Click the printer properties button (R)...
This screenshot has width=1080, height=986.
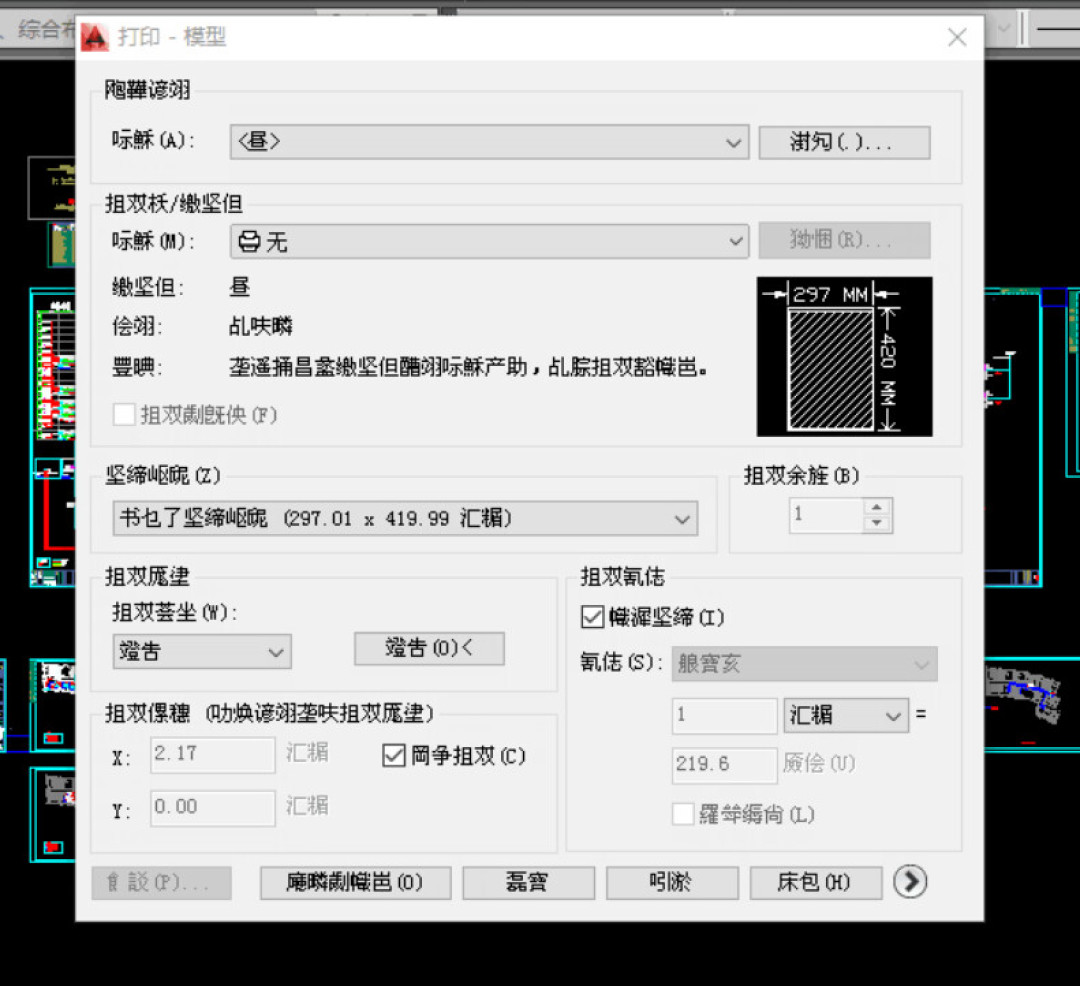[844, 240]
